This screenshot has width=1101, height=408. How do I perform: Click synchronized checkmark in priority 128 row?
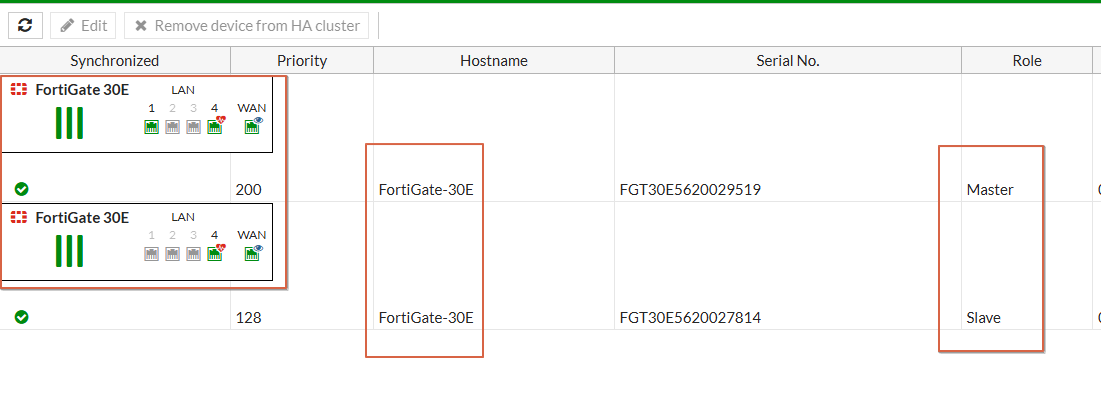(x=22, y=317)
